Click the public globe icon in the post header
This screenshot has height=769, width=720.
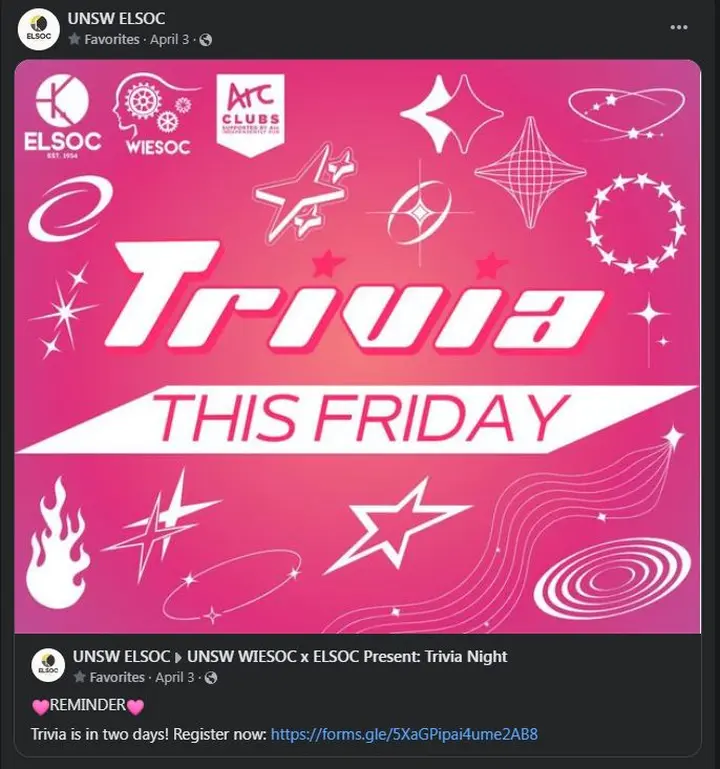click(x=206, y=40)
